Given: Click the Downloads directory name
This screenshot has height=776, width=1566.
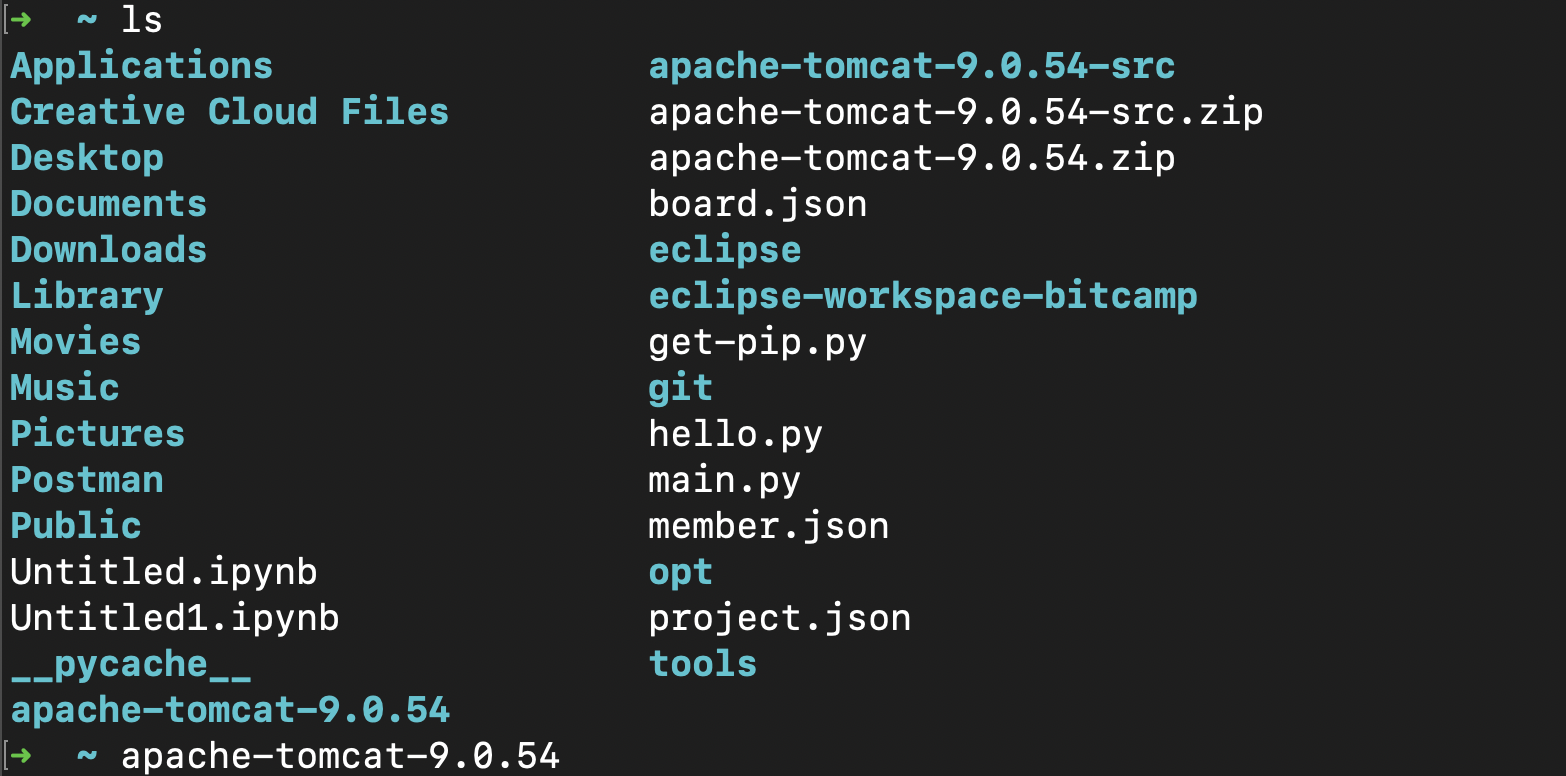Looking at the screenshot, I should click(108, 250).
